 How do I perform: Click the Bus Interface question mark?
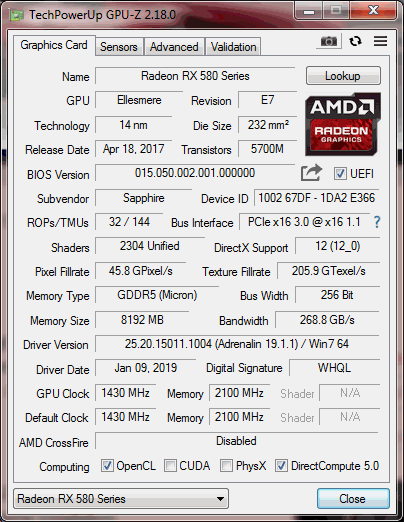[x=377, y=222]
